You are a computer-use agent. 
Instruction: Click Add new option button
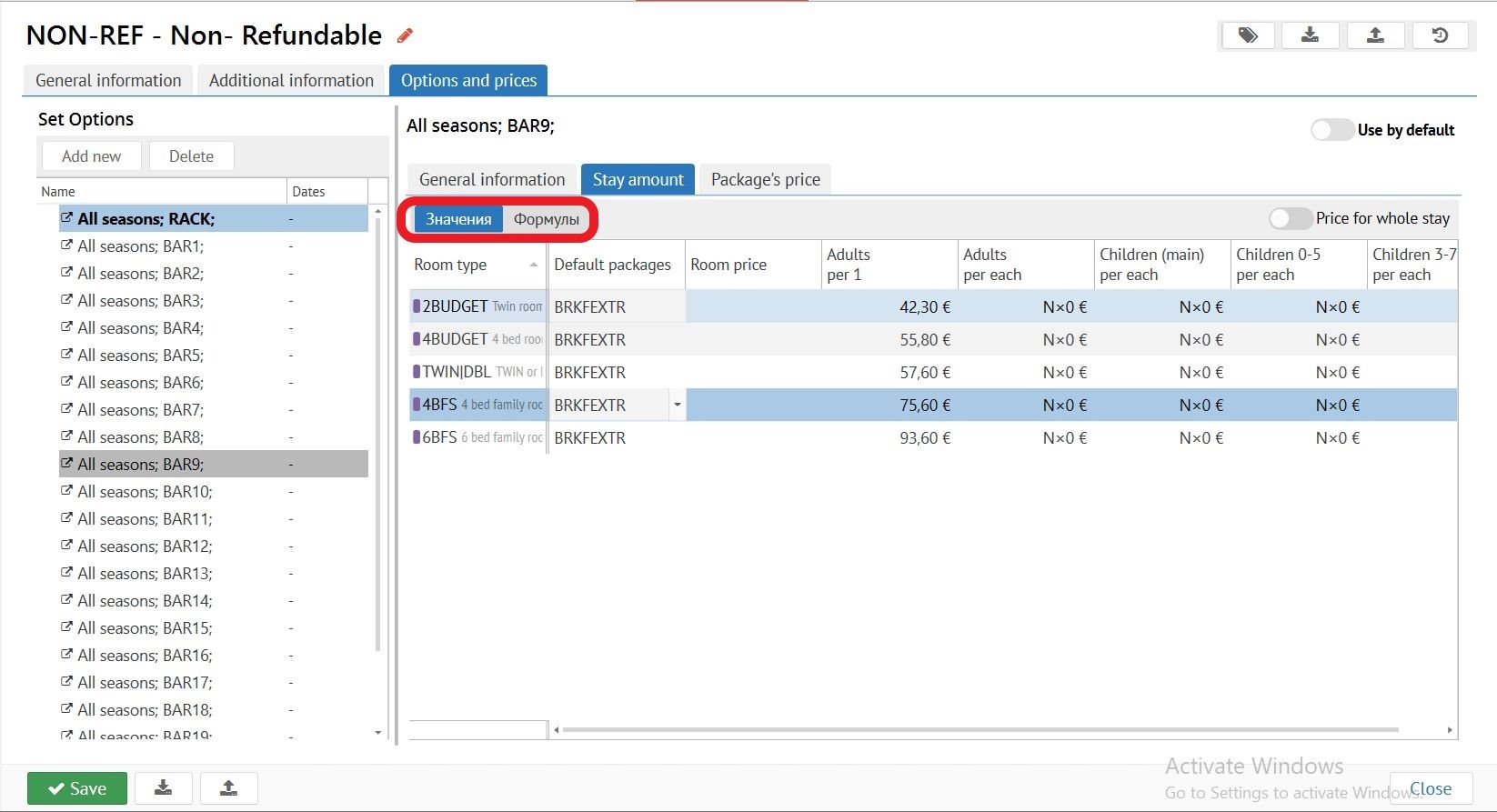click(x=91, y=156)
